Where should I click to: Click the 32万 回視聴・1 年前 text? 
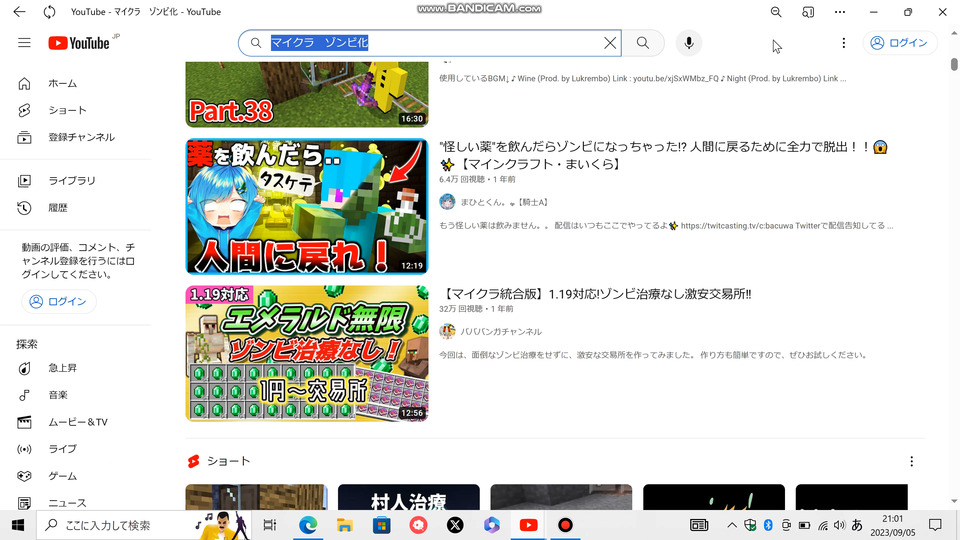tap(476, 309)
